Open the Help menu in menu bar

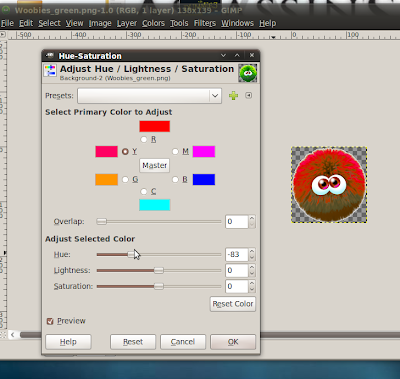tap(268, 23)
